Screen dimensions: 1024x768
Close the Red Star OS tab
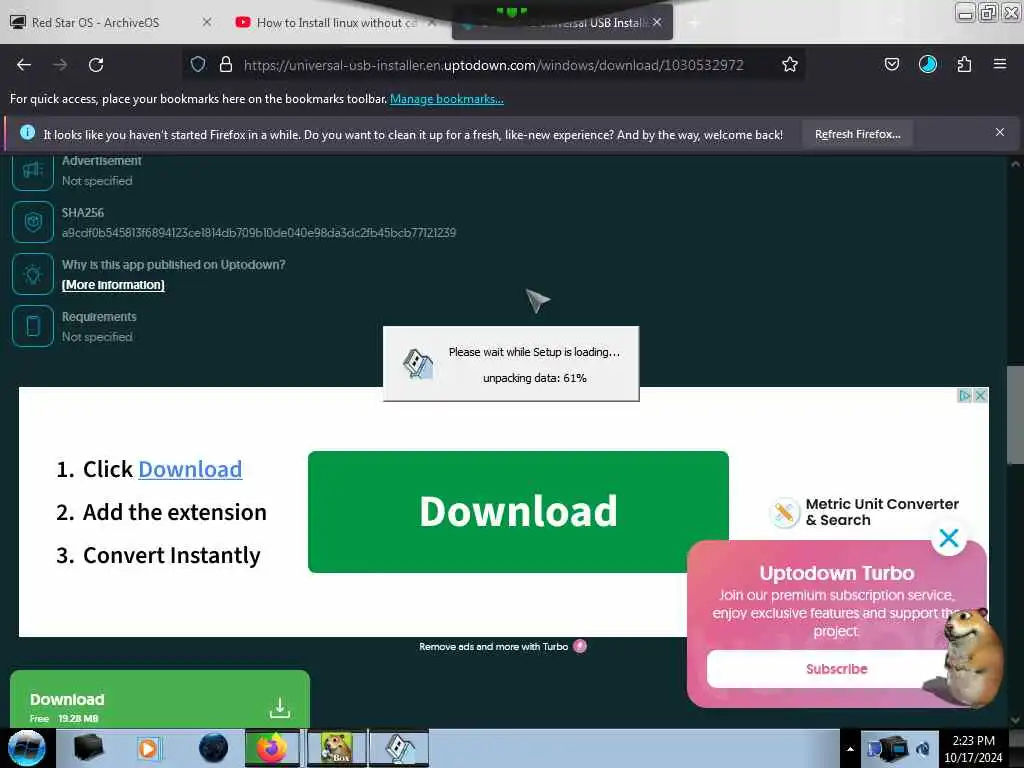[206, 22]
